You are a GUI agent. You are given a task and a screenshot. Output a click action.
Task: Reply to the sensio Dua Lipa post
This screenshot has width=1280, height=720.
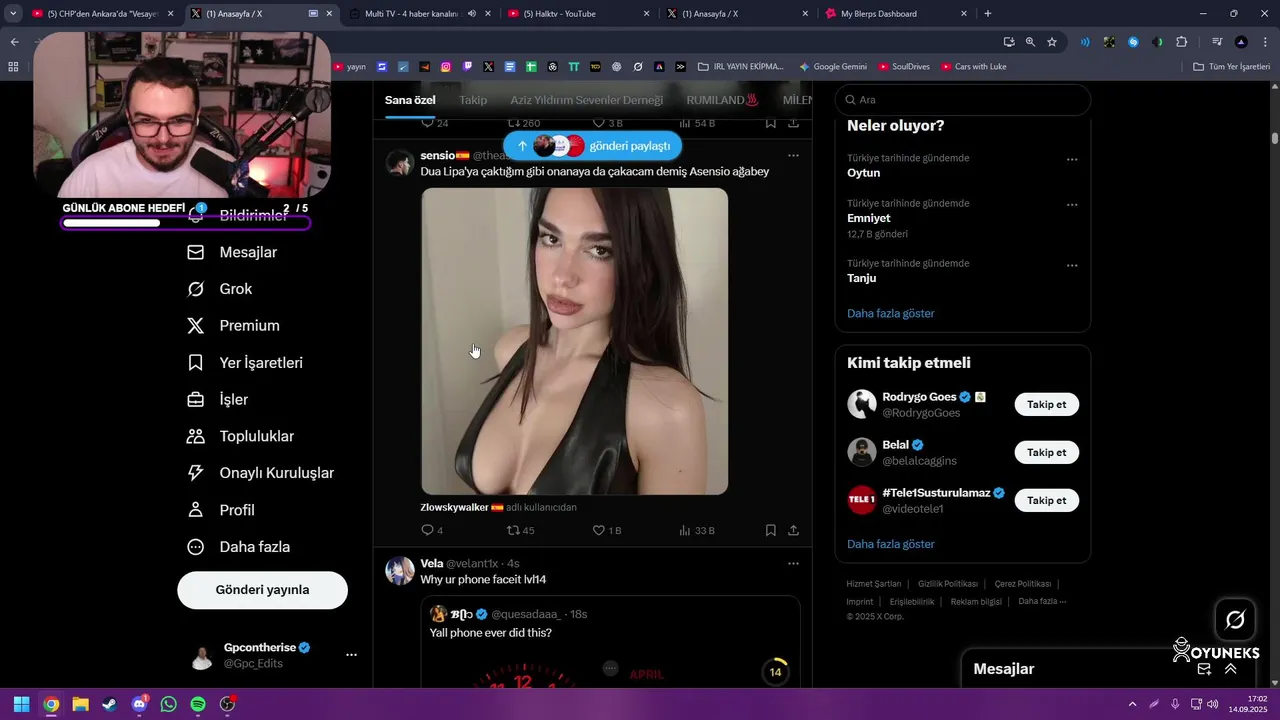(432, 530)
